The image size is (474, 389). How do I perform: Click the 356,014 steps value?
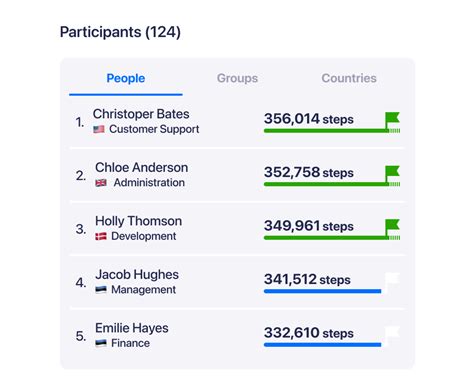[309, 119]
